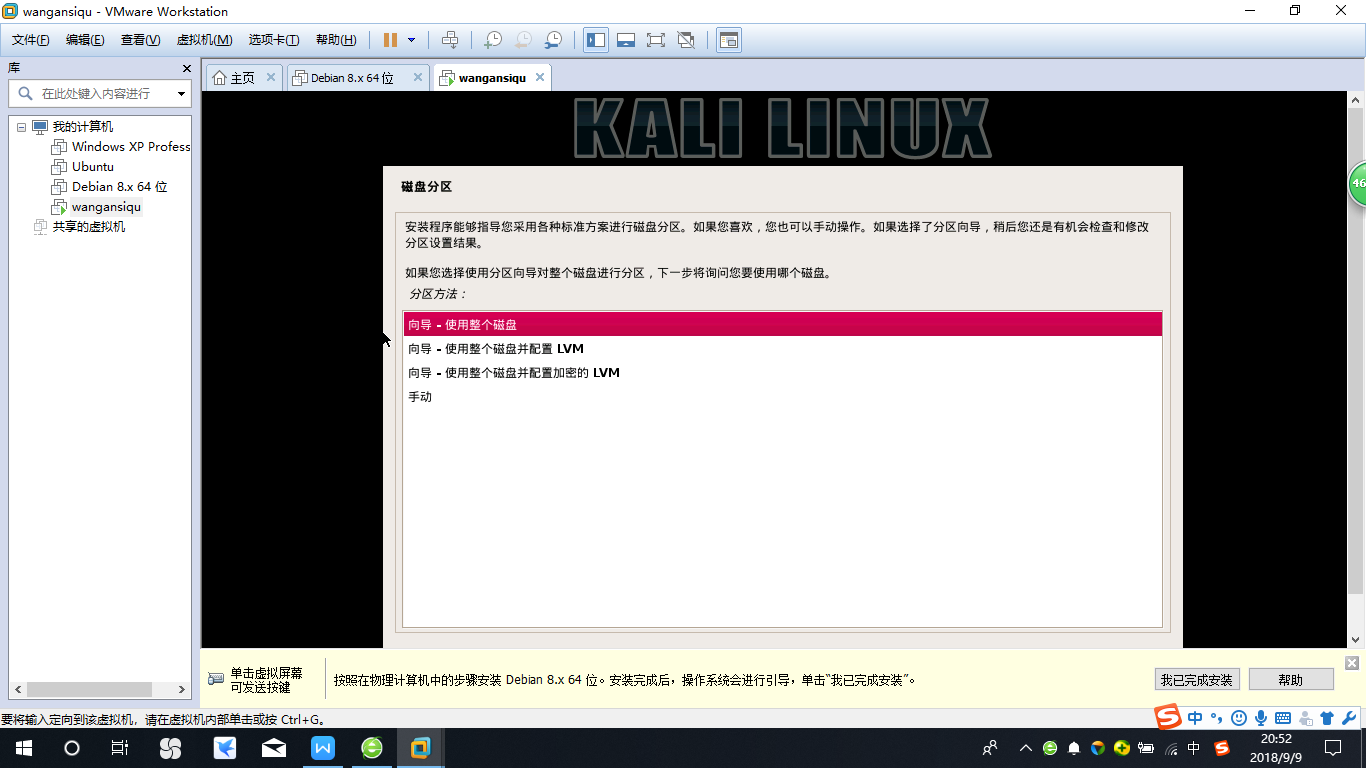Enter full screen mode from the toolbar
The image size is (1366, 768).
pyautogui.click(x=656, y=40)
